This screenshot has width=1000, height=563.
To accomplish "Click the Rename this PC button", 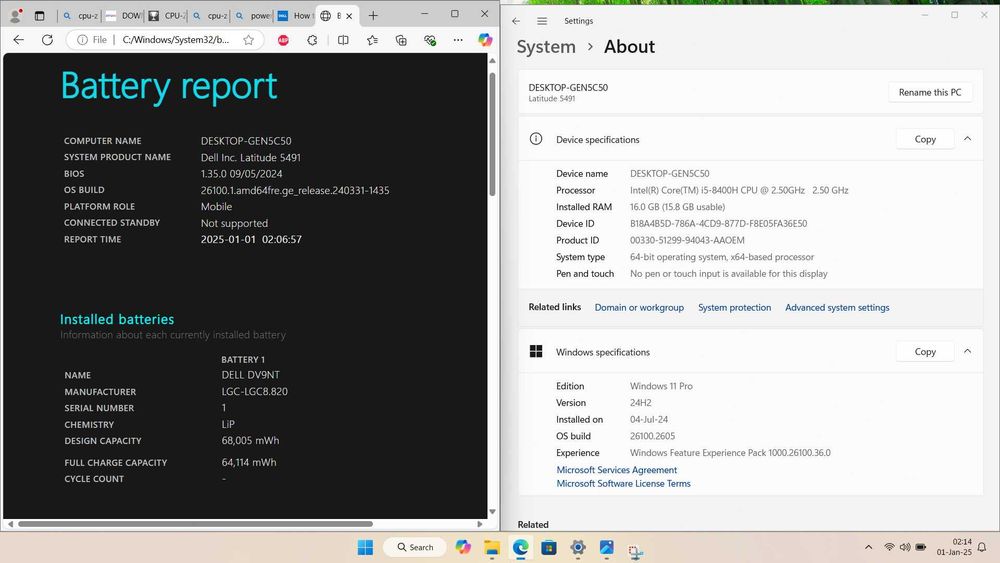I will [930, 92].
